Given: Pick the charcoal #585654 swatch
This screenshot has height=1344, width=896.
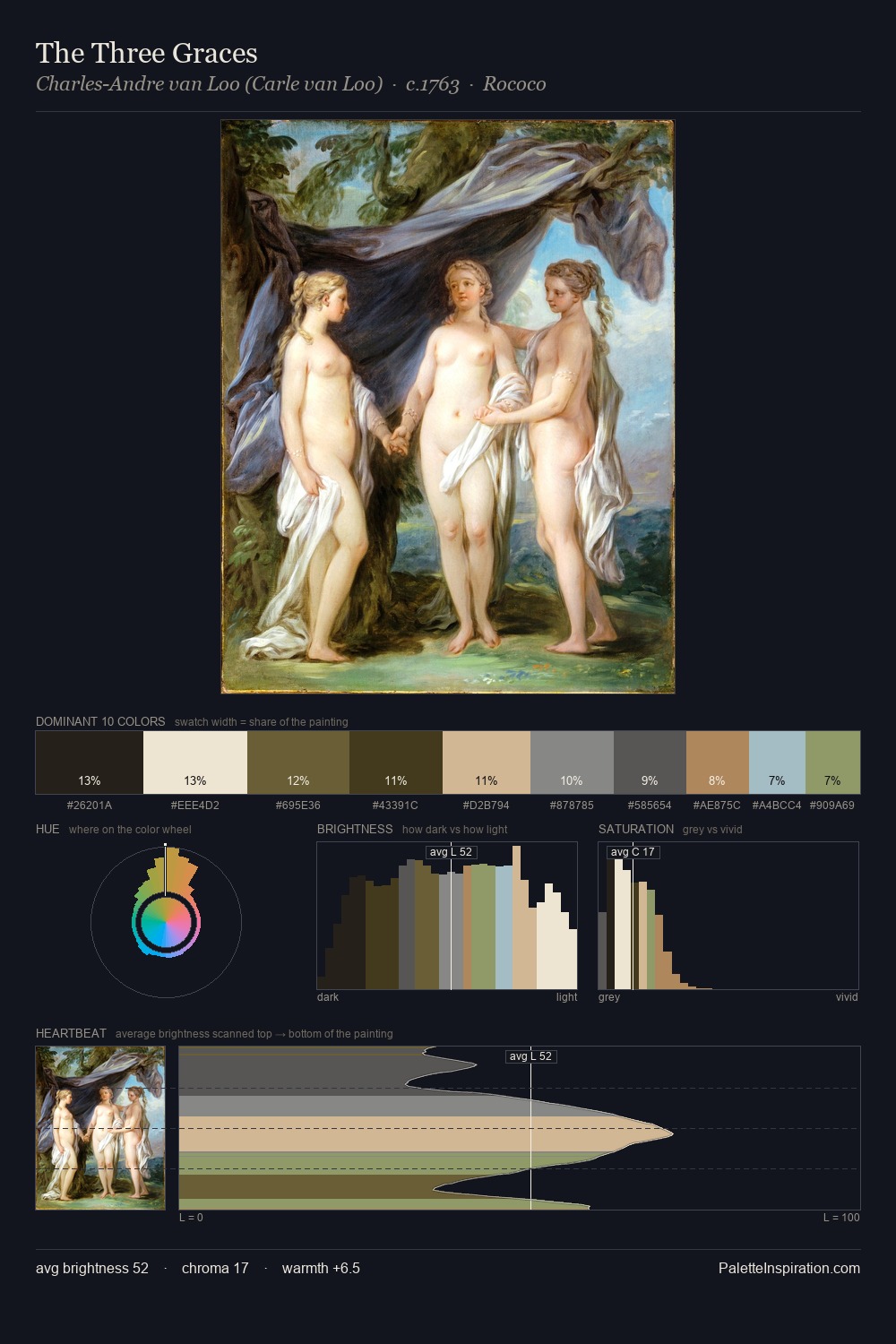Looking at the screenshot, I should (650, 762).
